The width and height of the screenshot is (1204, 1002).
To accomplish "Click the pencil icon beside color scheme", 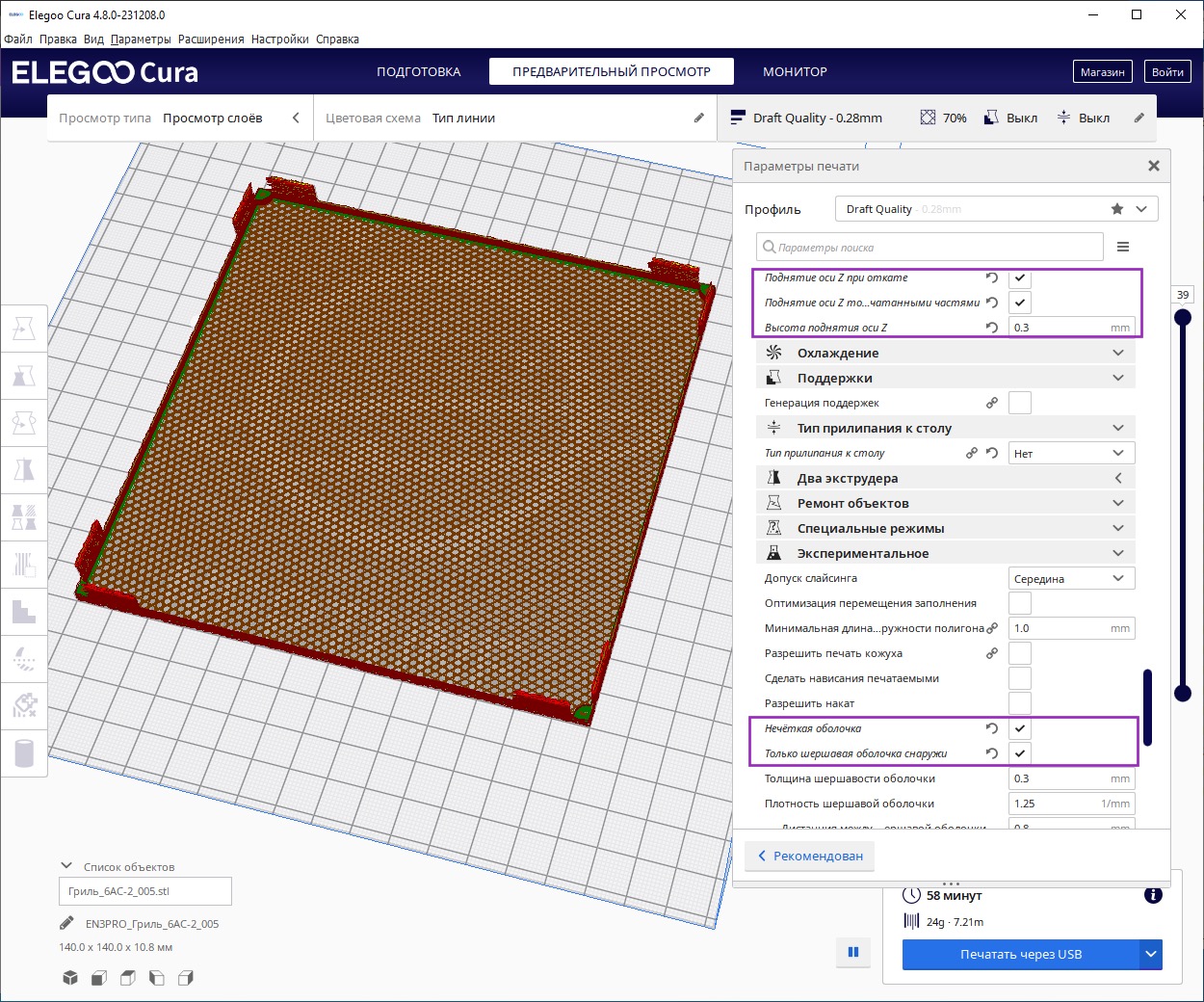I will click(x=698, y=118).
